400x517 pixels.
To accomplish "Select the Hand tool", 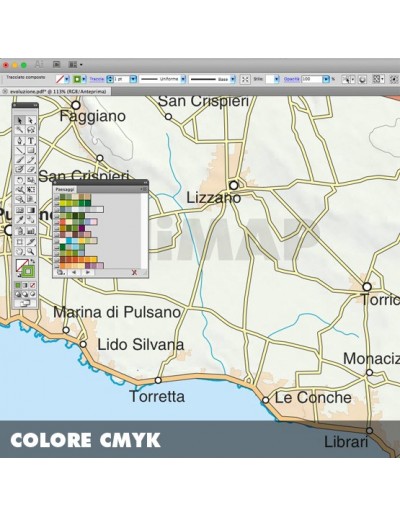I will pos(20,251).
